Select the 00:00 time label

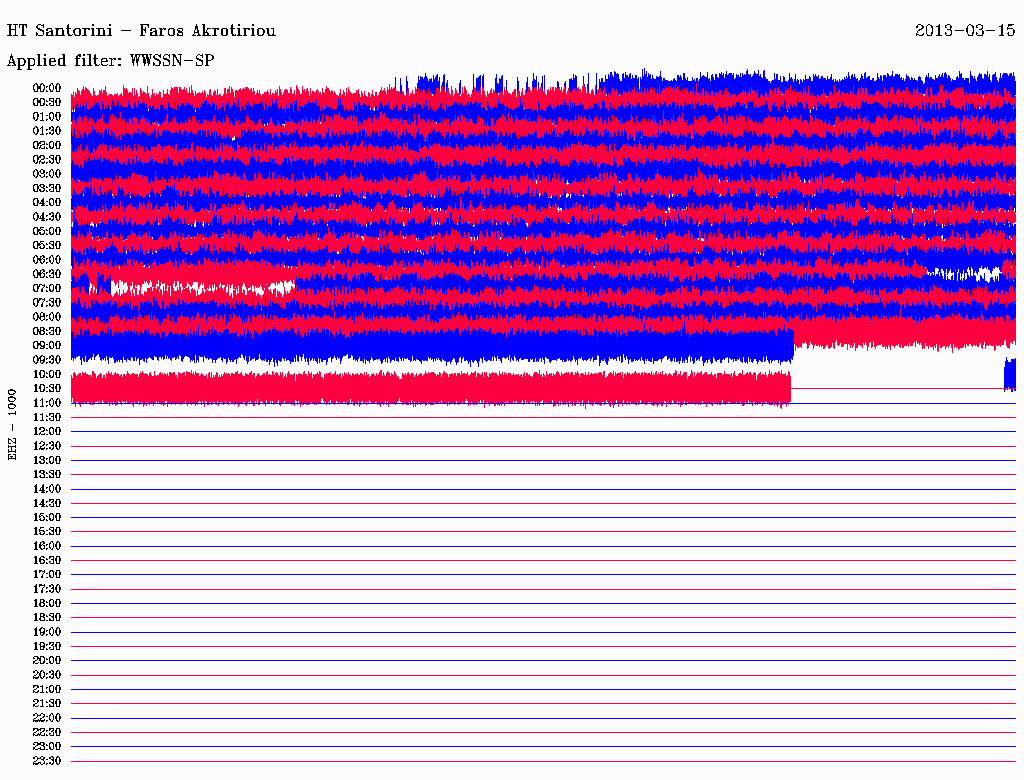47,88
